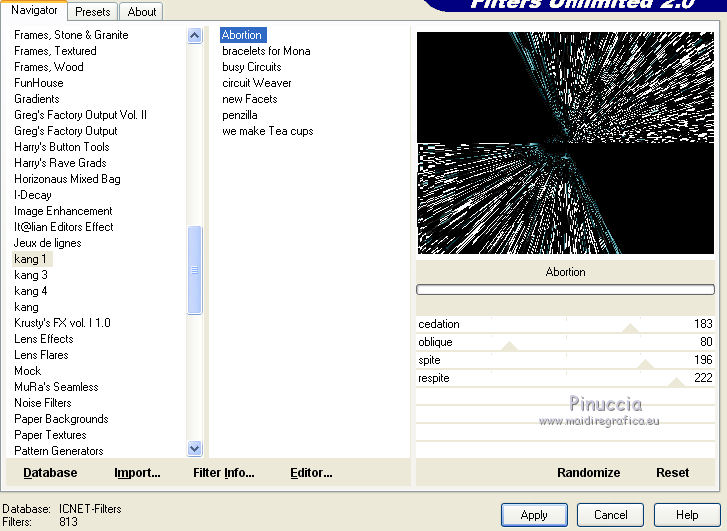The image size is (727, 531).
Task: Select 'Noise Filters' category
Action: (43, 403)
